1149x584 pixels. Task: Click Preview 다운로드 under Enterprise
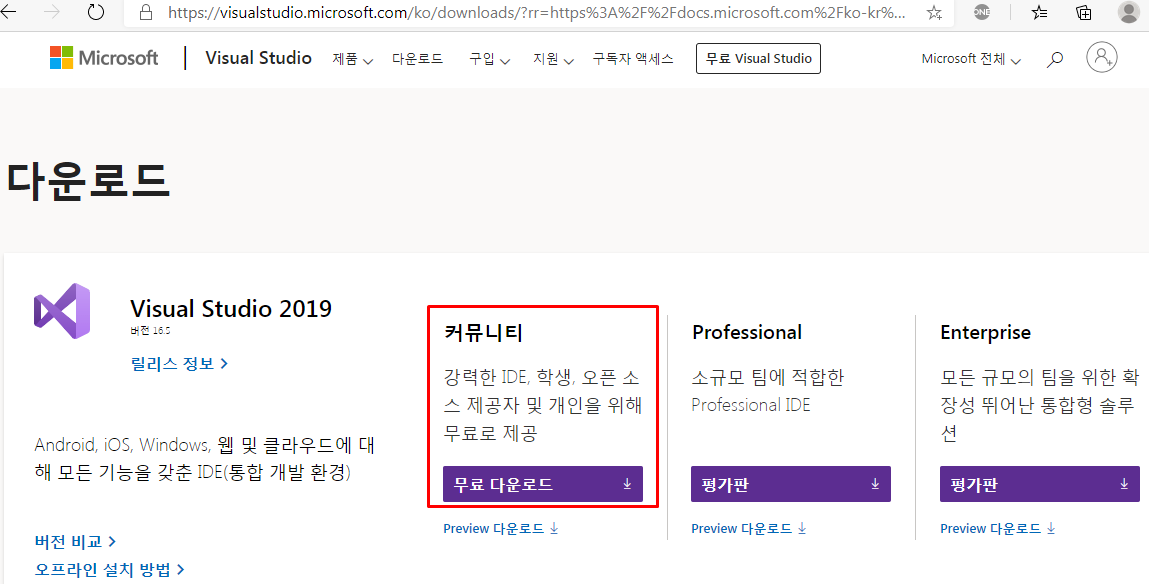(x=998, y=528)
